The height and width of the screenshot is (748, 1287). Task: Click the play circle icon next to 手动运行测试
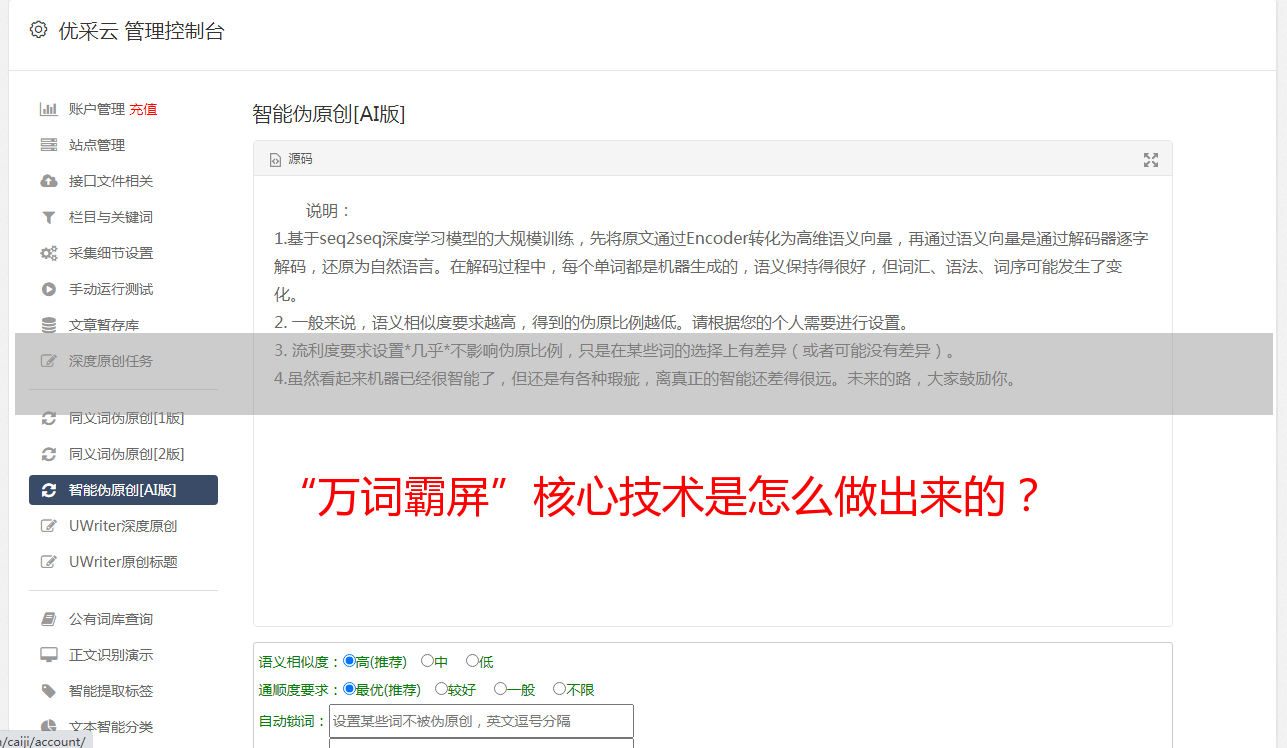(x=48, y=289)
